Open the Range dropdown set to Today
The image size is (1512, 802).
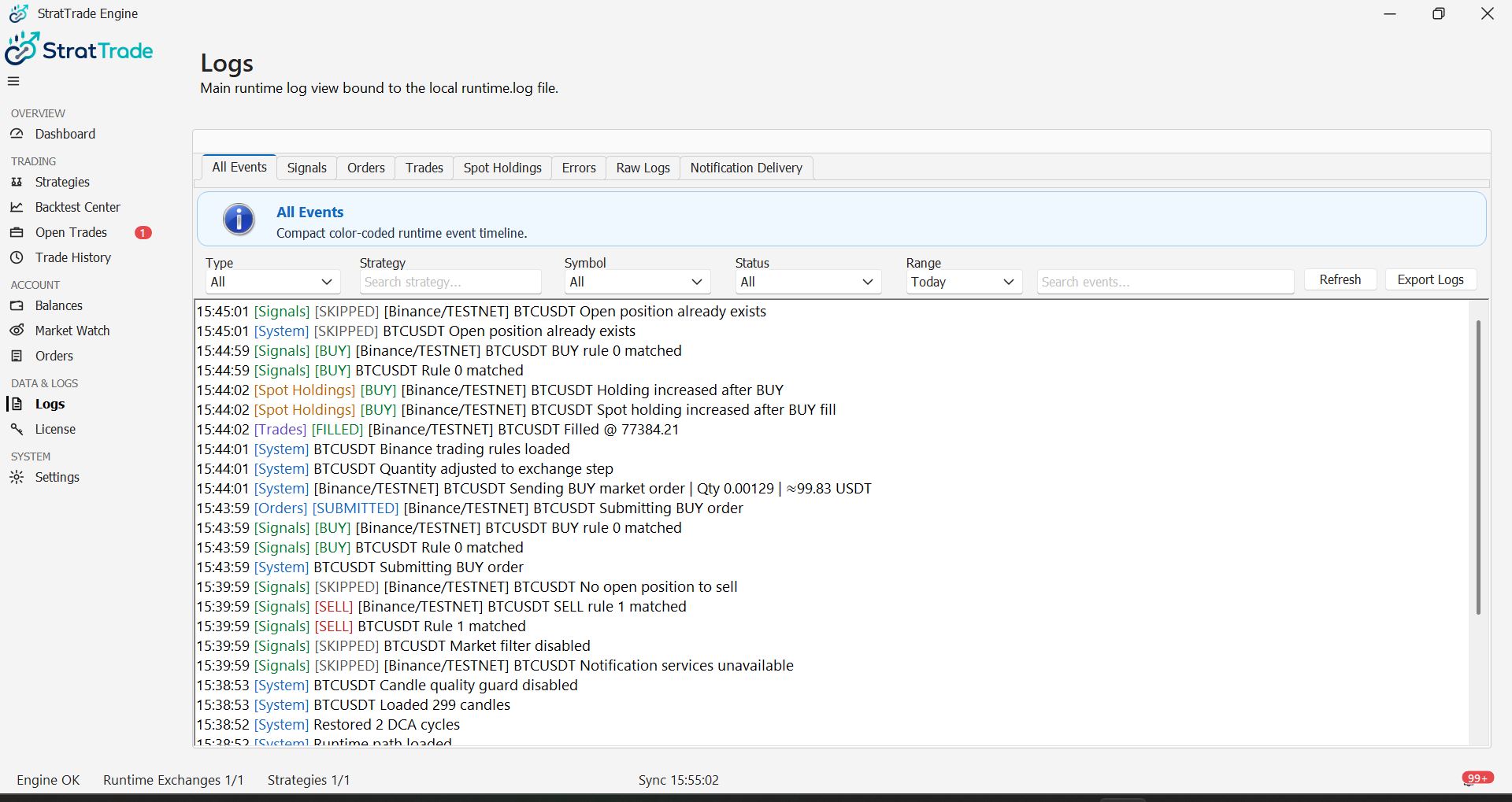pyautogui.click(x=964, y=282)
